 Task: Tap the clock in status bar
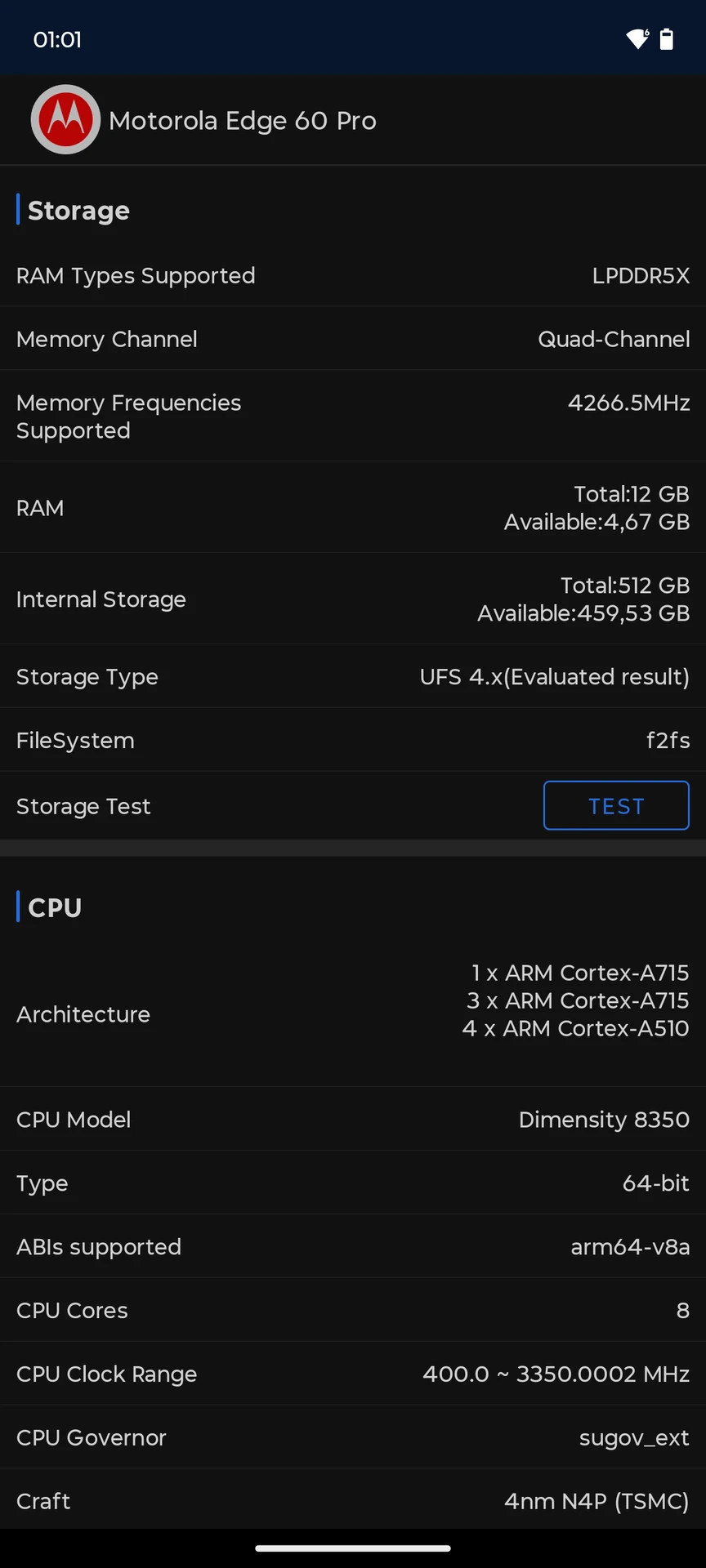pyautogui.click(x=57, y=39)
